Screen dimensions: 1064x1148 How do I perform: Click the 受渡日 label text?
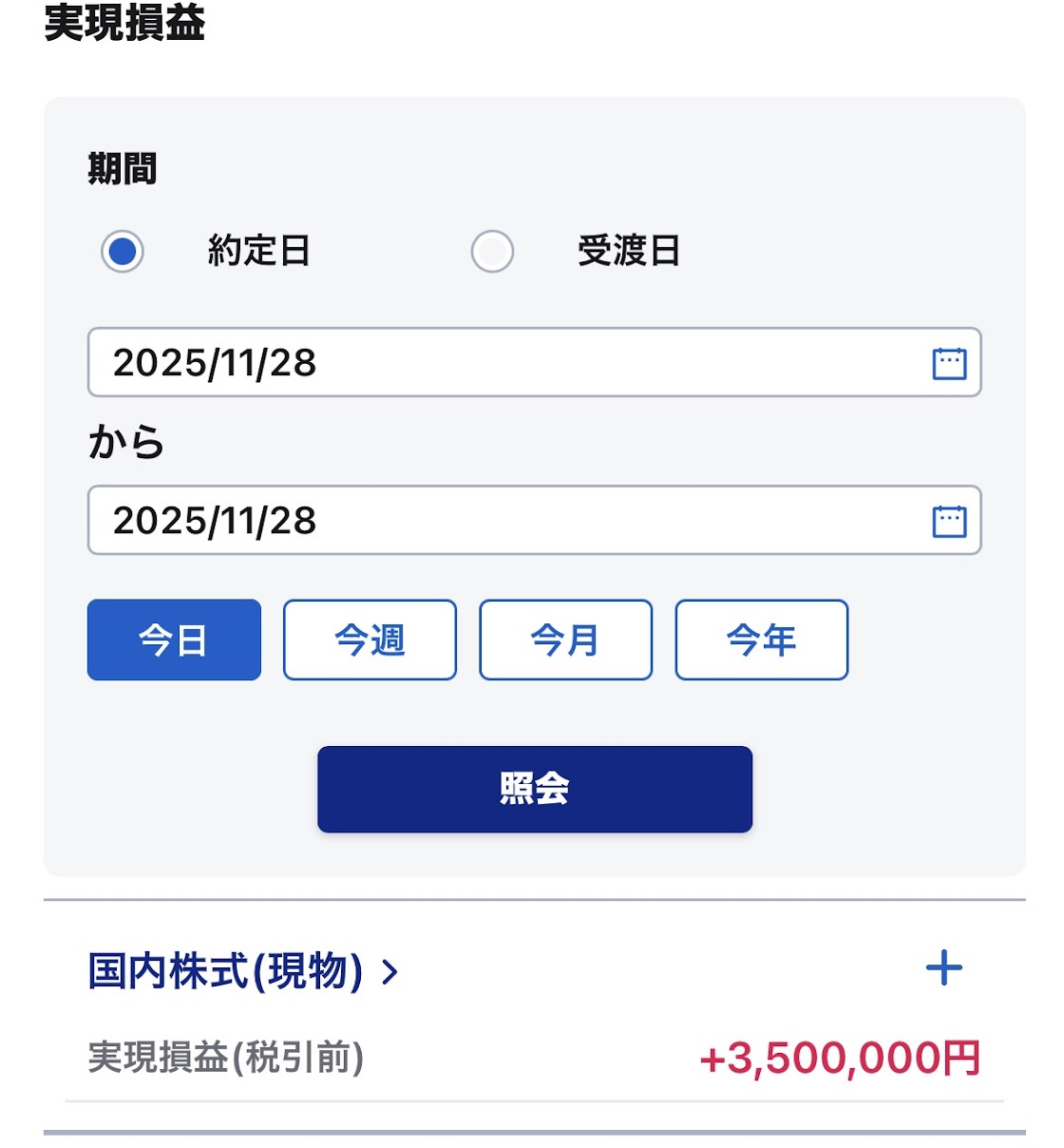(628, 252)
